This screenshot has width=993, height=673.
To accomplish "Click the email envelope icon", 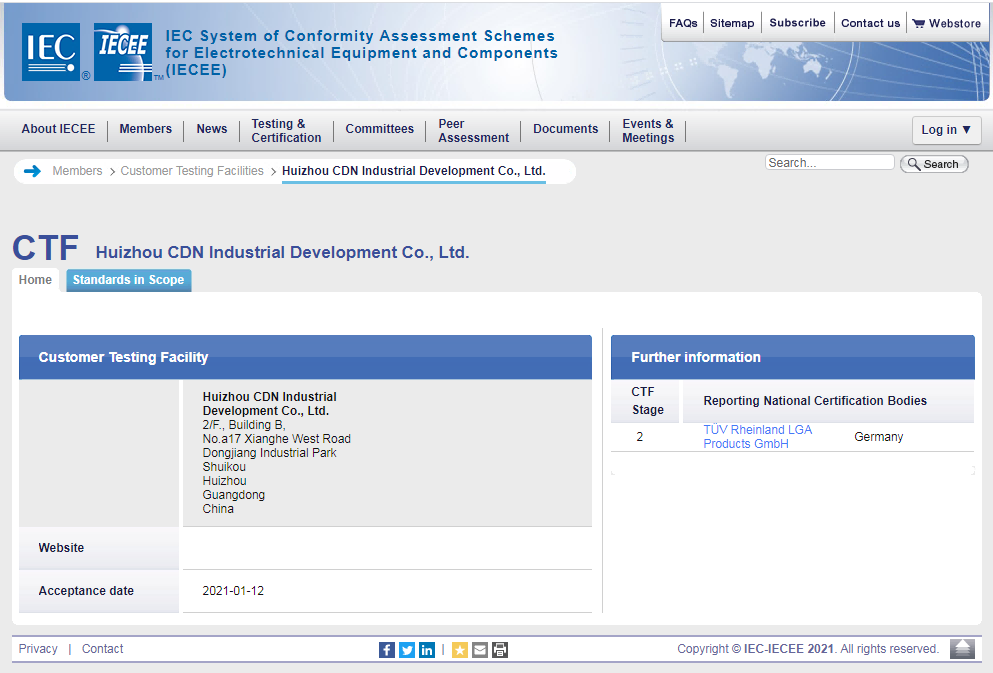I will click(480, 650).
